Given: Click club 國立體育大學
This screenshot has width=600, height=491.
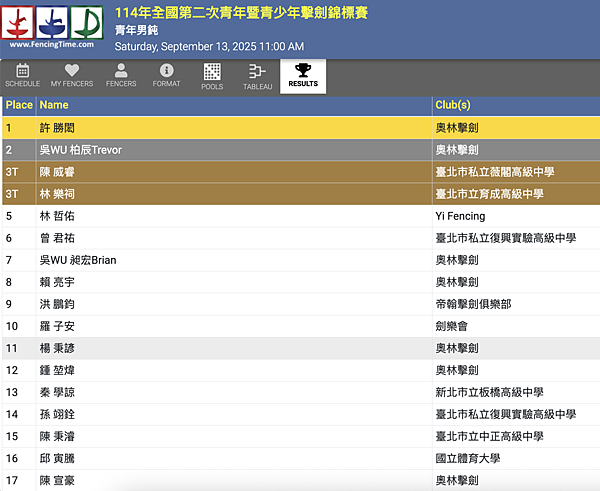Looking at the screenshot, I should click(x=468, y=458).
